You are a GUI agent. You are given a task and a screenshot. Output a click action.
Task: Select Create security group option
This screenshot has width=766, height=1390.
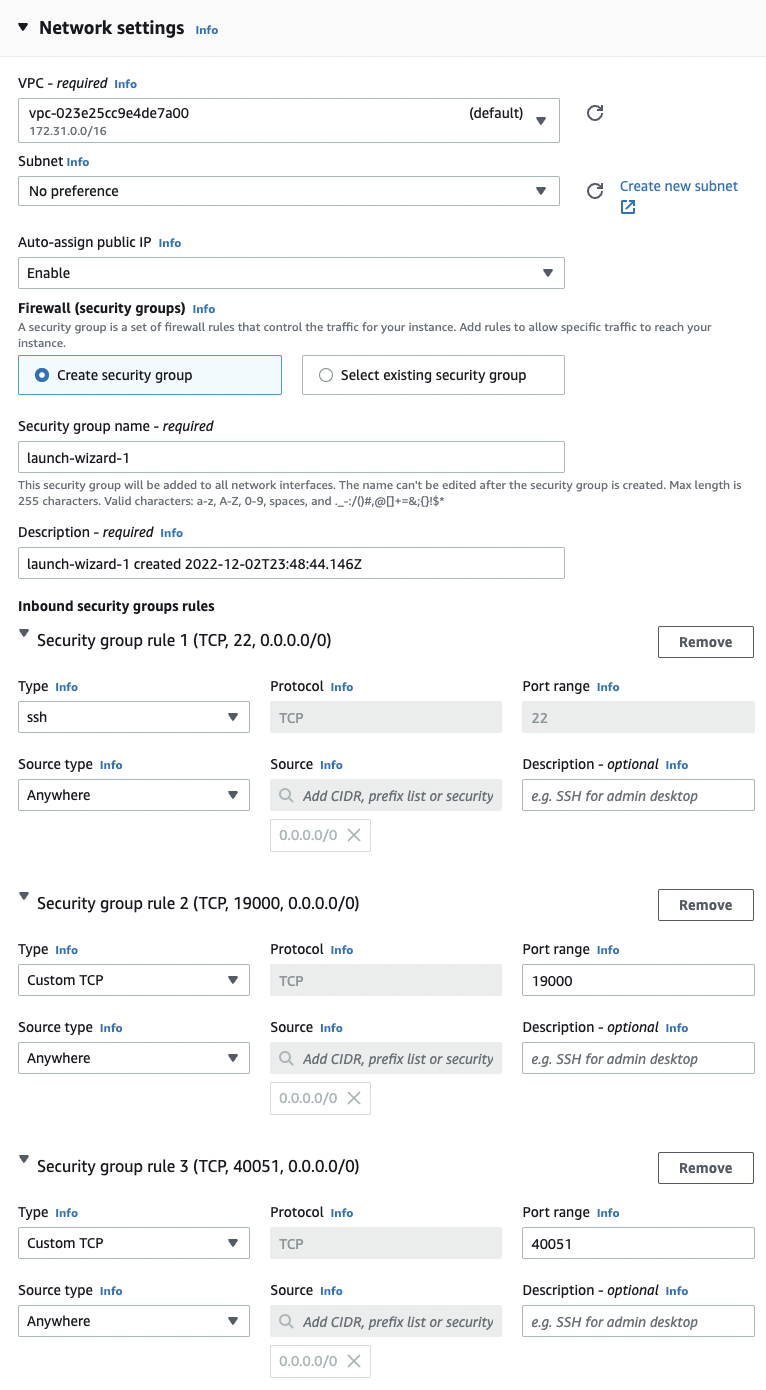click(x=150, y=375)
